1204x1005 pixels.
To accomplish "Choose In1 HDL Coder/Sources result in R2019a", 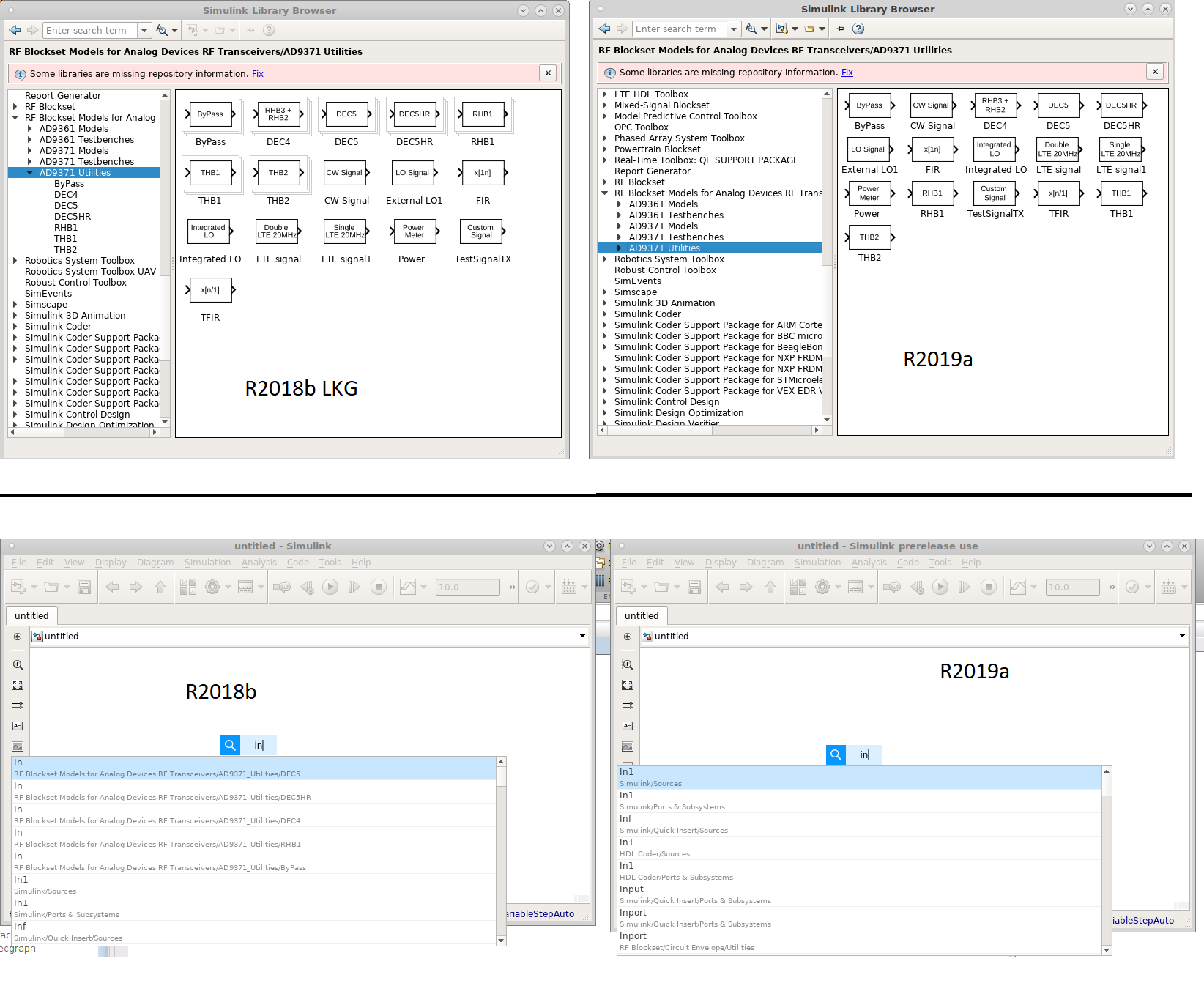I will pos(859,848).
